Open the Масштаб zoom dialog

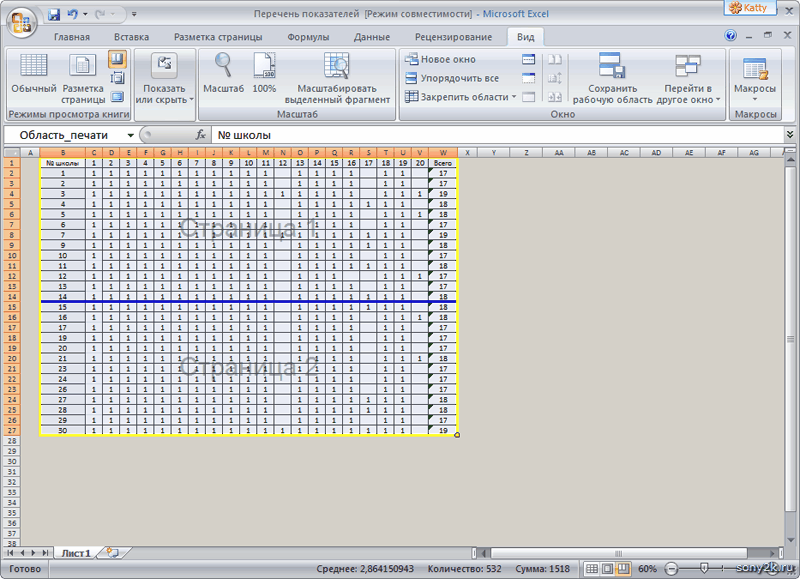click(223, 74)
